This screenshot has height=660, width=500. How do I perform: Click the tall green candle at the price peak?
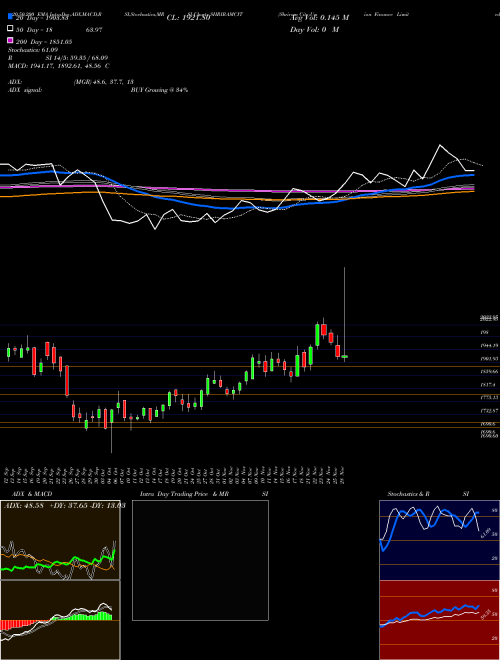tap(317, 335)
